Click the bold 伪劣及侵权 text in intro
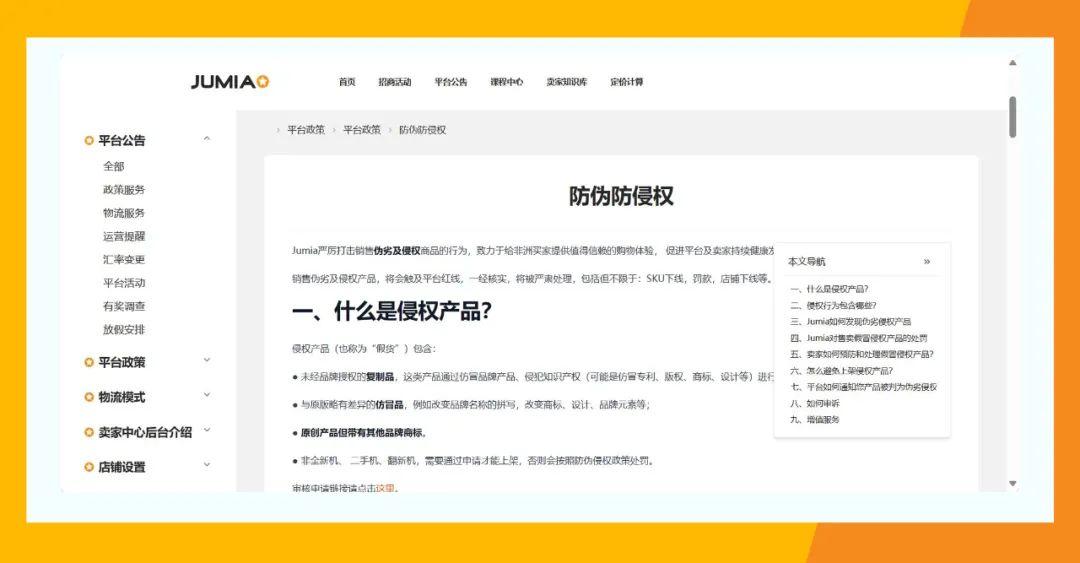 [x=397, y=251]
